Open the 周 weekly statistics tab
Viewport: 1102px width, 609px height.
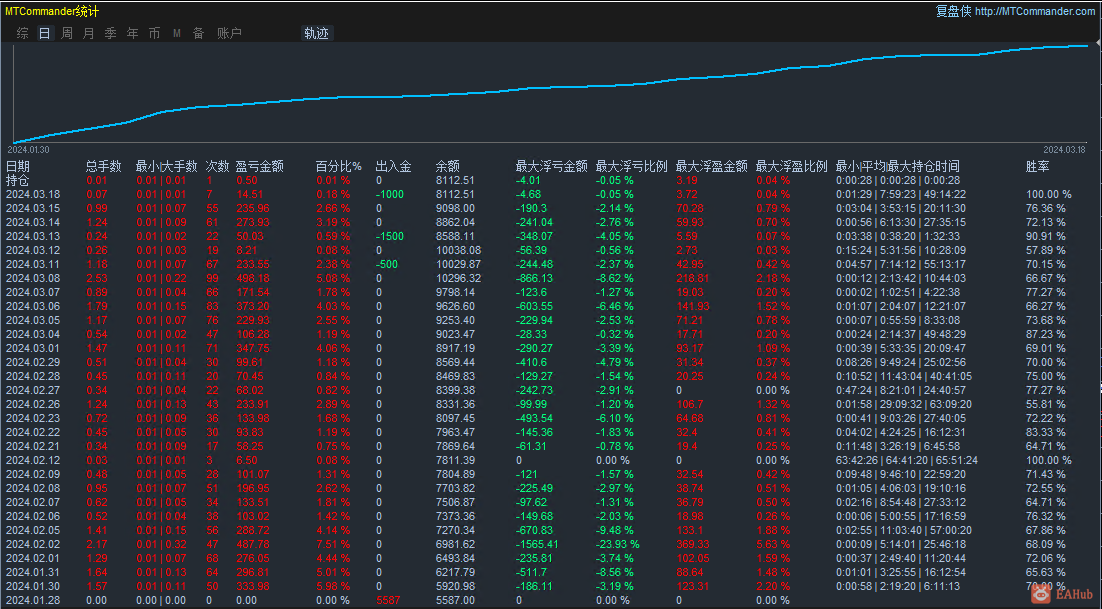click(x=67, y=33)
